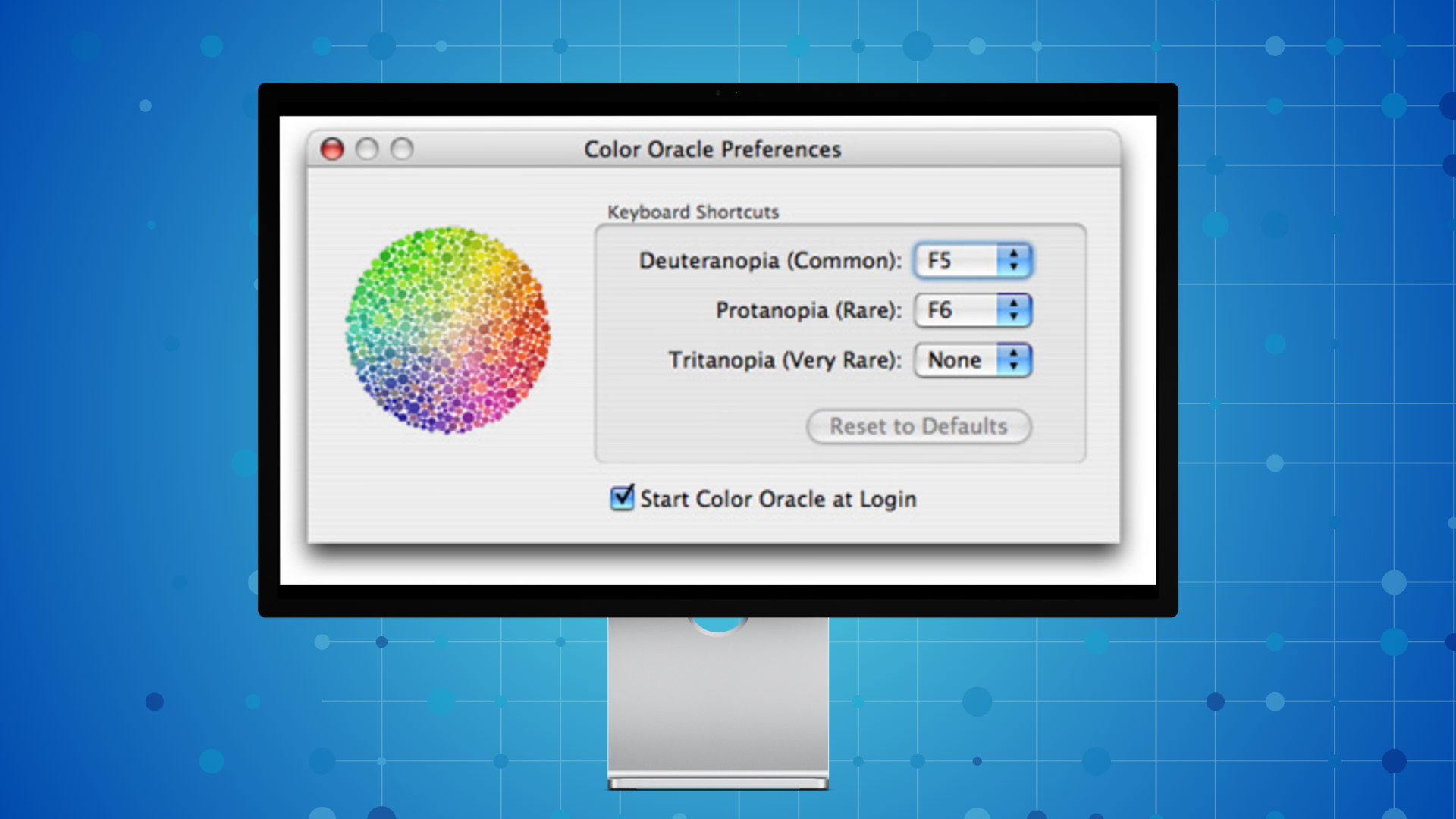This screenshot has height=819, width=1456.
Task: Click the Reset to Defaults button
Action: (918, 426)
